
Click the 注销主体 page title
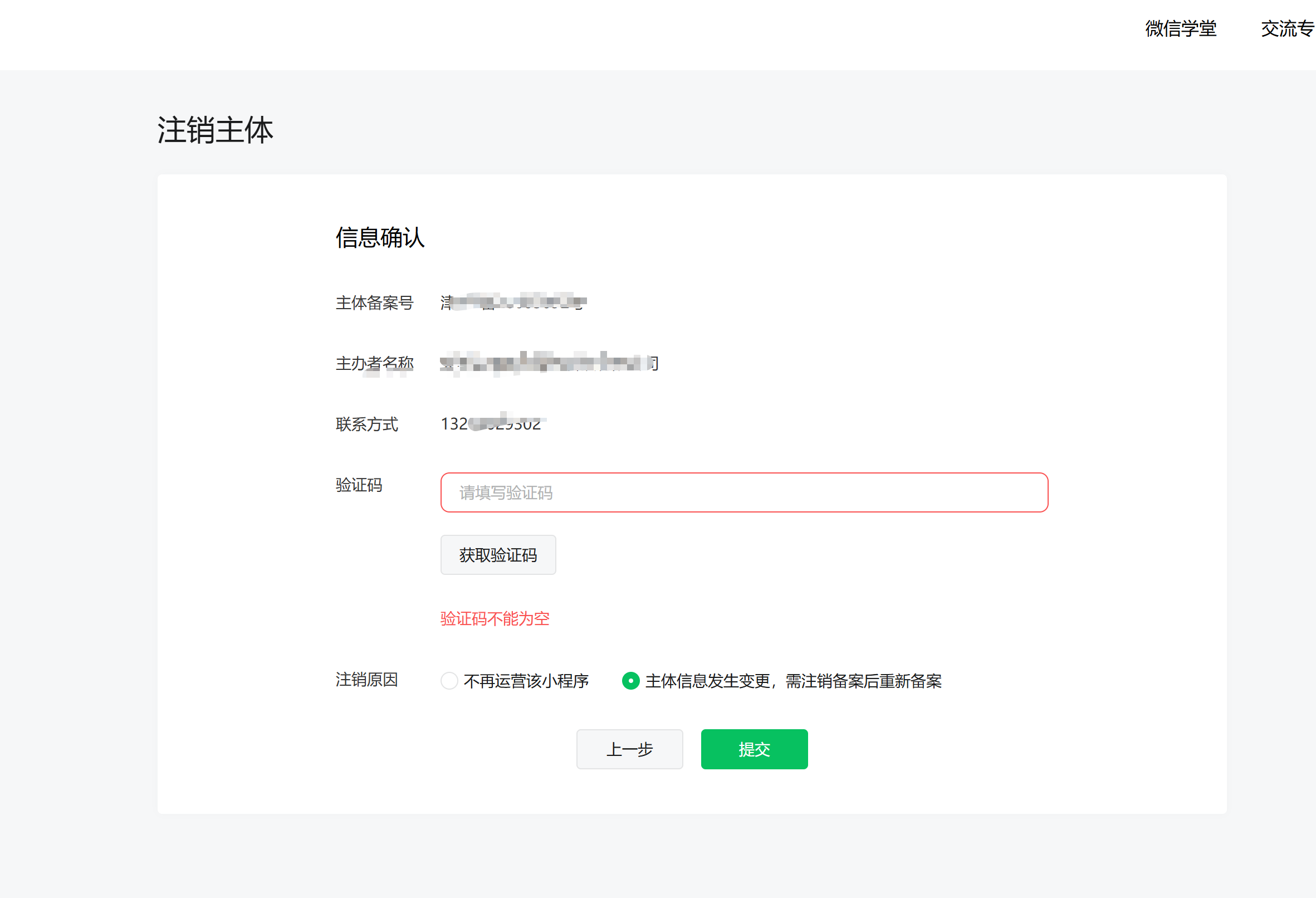point(215,130)
